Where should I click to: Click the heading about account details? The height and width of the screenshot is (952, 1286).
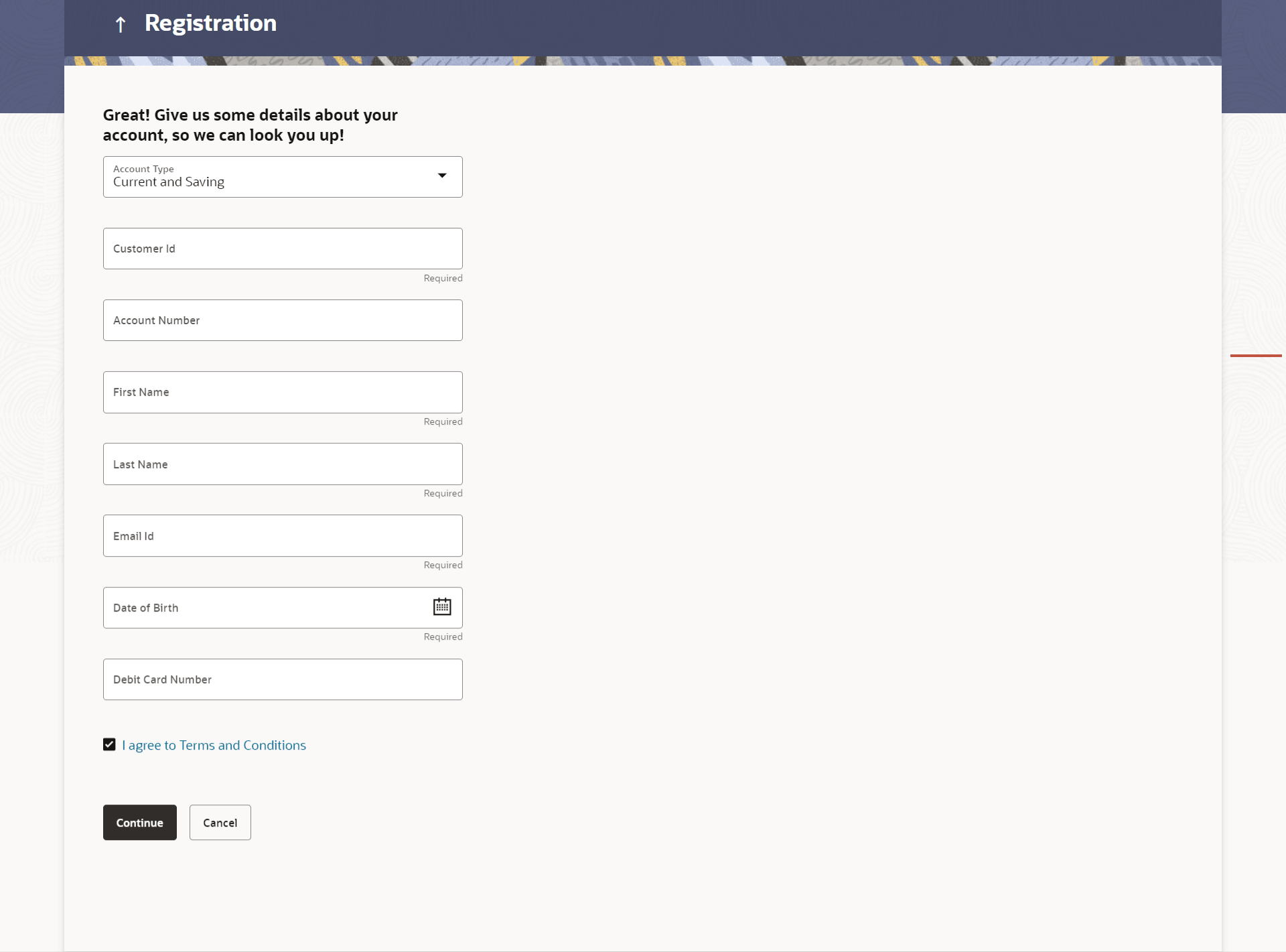[x=250, y=125]
